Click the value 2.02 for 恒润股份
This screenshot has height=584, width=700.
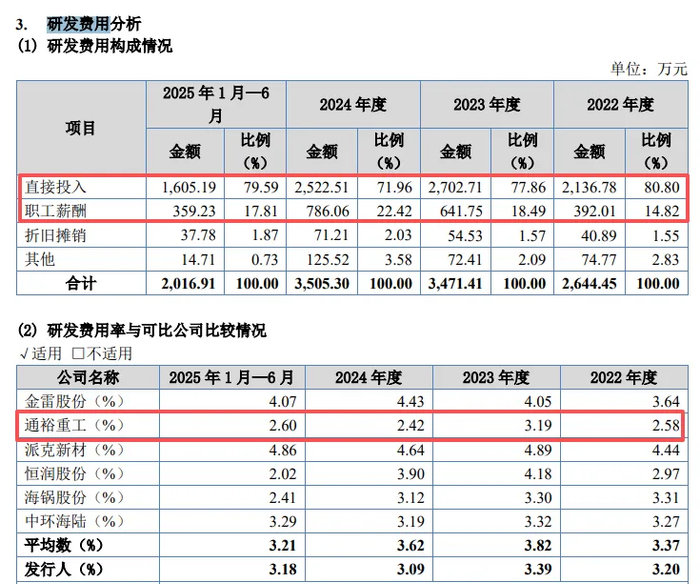tap(283, 474)
